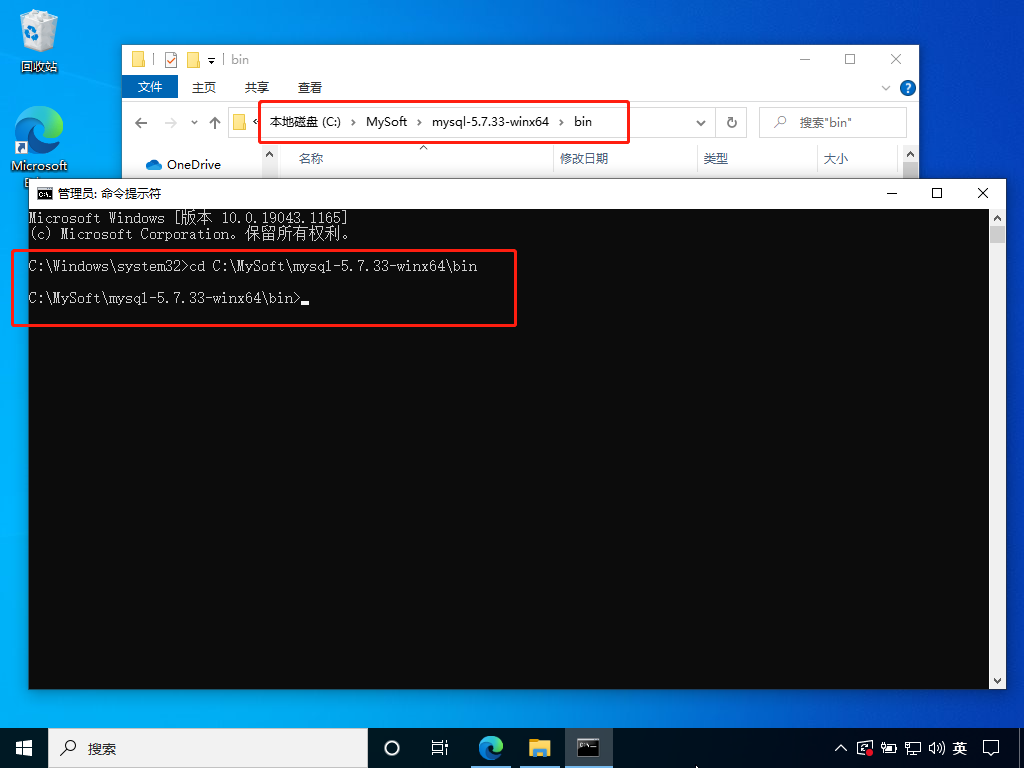Expand the address bar history dropdown
This screenshot has height=768, width=1024.
[x=701, y=123]
